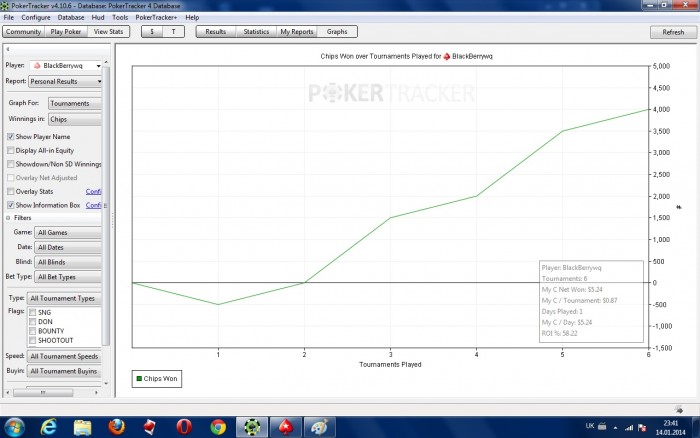Image resolution: width=700 pixels, height=438 pixels.
Task: Open the Tools menu
Action: coord(120,17)
